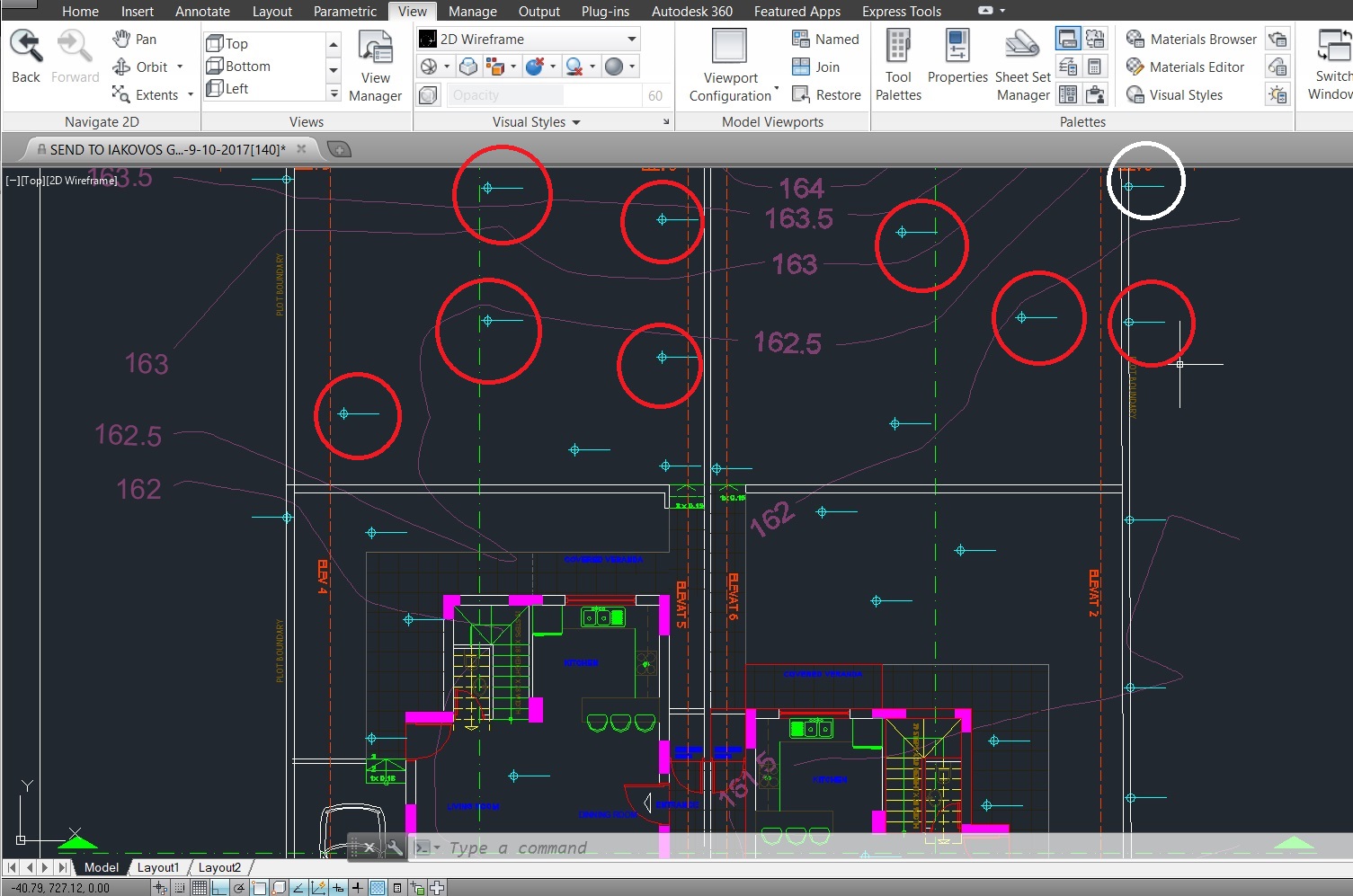1353x896 pixels.
Task: Click inside the Opacity slider field
Action: [504, 94]
